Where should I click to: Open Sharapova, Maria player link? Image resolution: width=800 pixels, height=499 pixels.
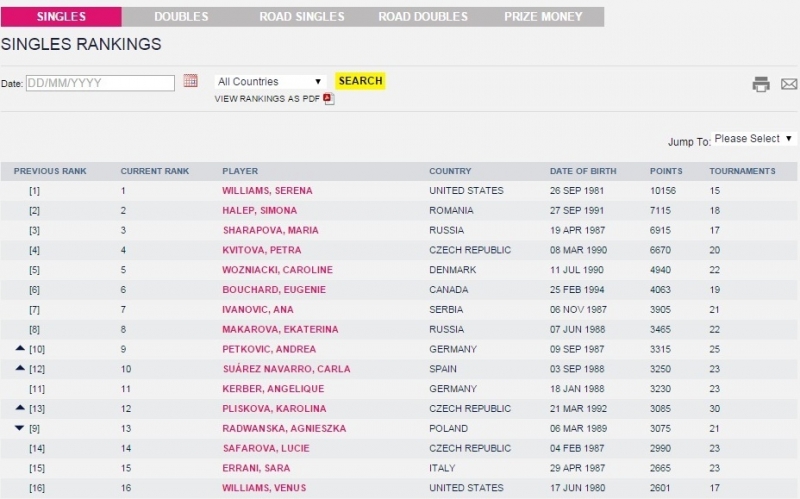(x=270, y=231)
